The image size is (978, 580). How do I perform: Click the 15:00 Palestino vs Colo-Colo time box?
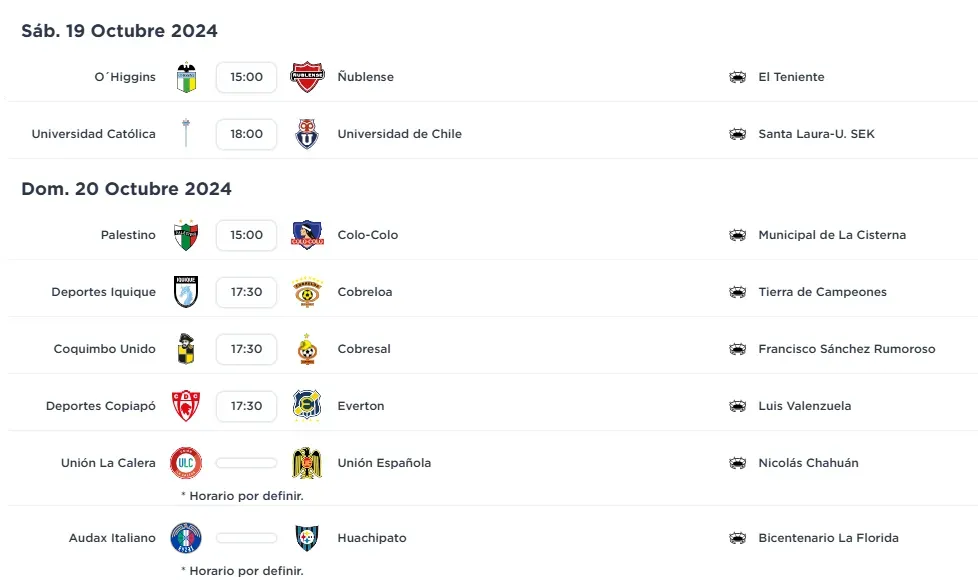246,235
